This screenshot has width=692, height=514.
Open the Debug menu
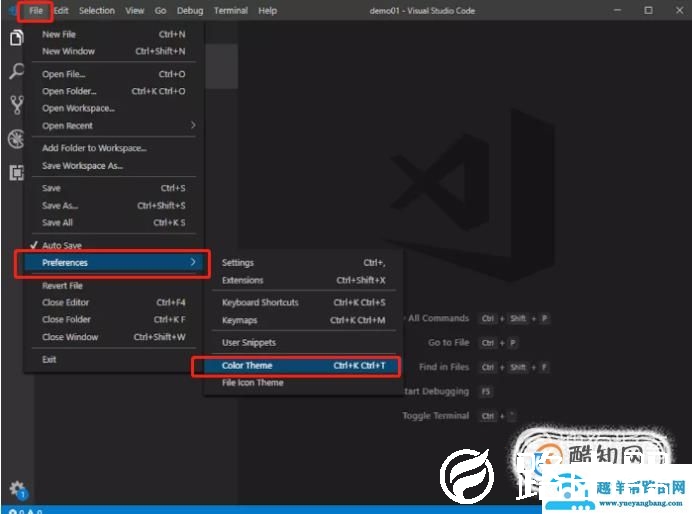[x=190, y=11]
